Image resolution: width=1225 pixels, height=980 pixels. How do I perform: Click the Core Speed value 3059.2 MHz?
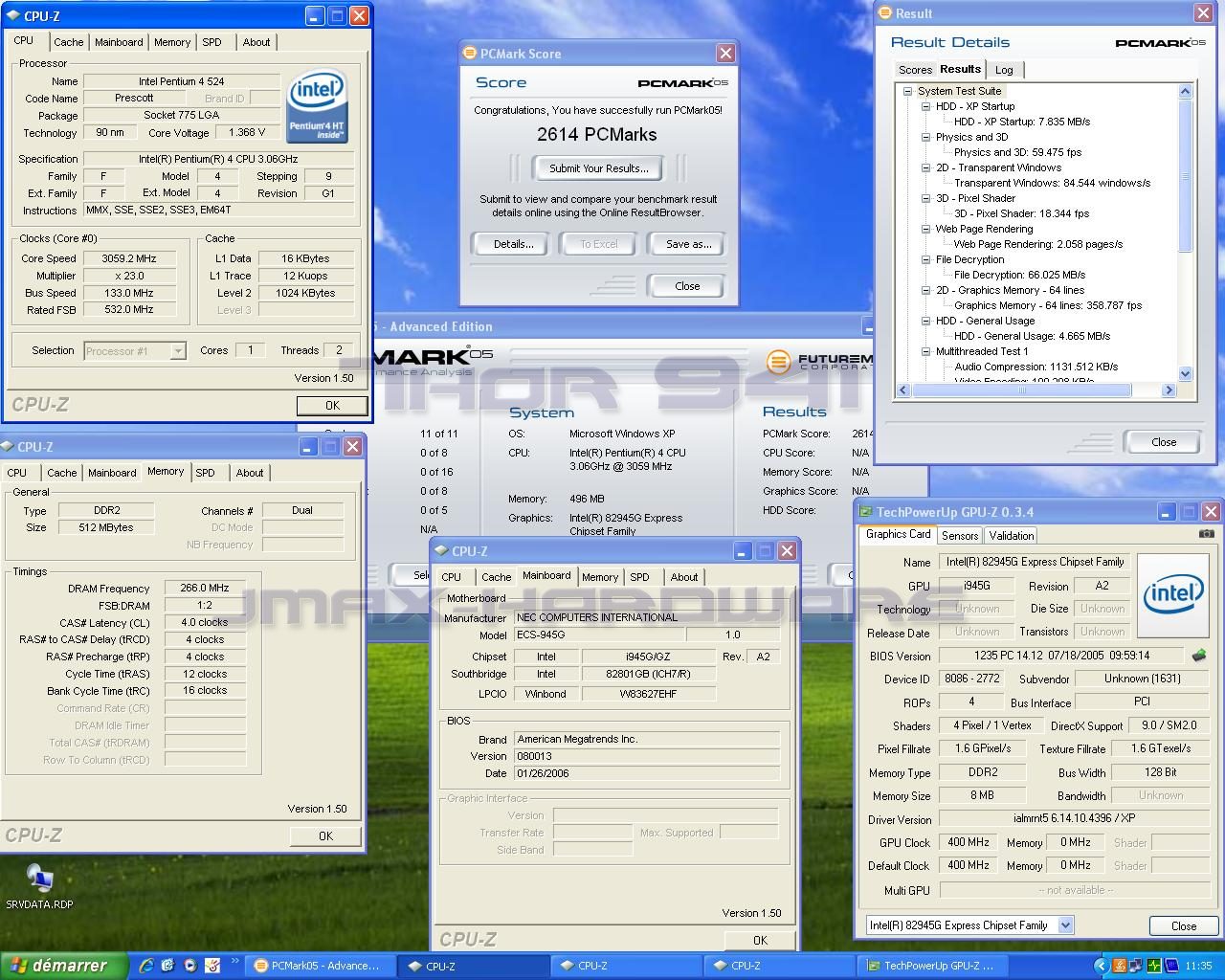(x=129, y=258)
